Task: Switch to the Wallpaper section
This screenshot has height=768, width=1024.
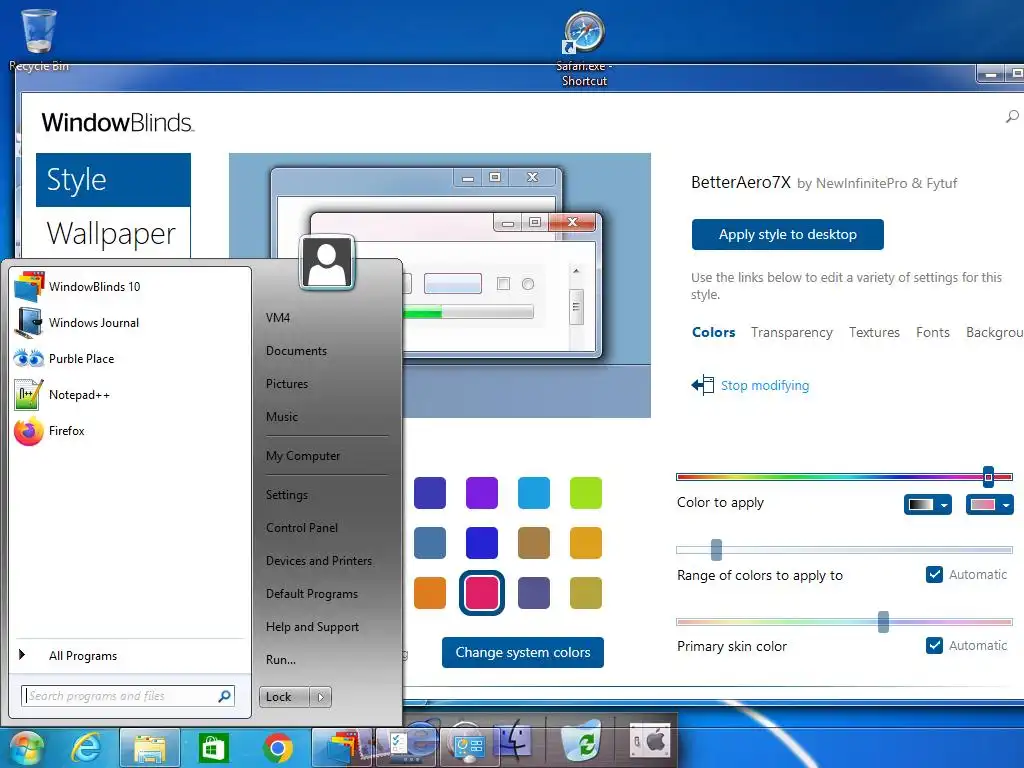Action: click(113, 234)
